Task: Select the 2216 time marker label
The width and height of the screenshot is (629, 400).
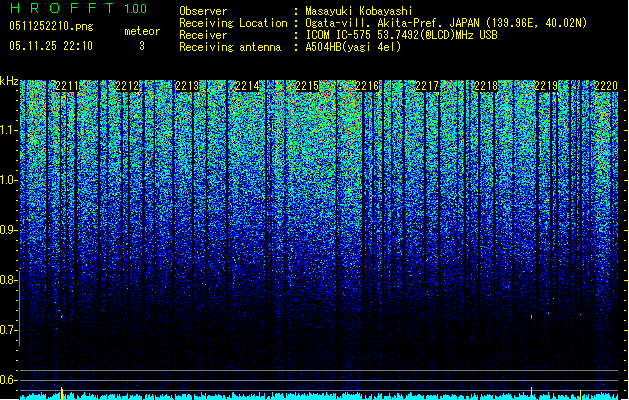Action: click(367, 86)
